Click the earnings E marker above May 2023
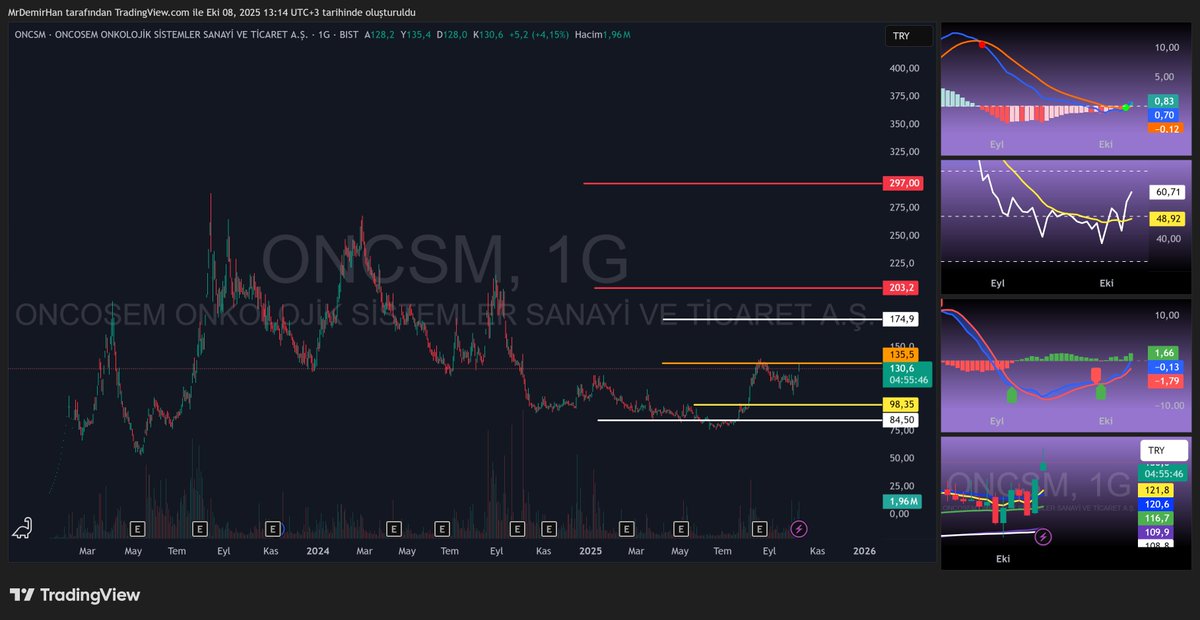This screenshot has width=1200, height=620. [x=137, y=528]
